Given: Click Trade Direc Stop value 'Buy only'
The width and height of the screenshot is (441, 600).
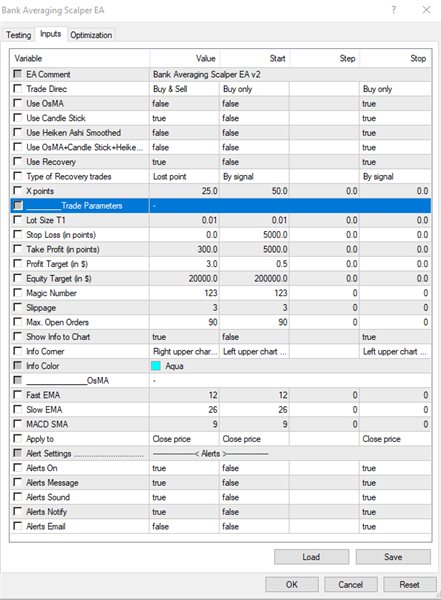Looking at the screenshot, I should (395, 89).
